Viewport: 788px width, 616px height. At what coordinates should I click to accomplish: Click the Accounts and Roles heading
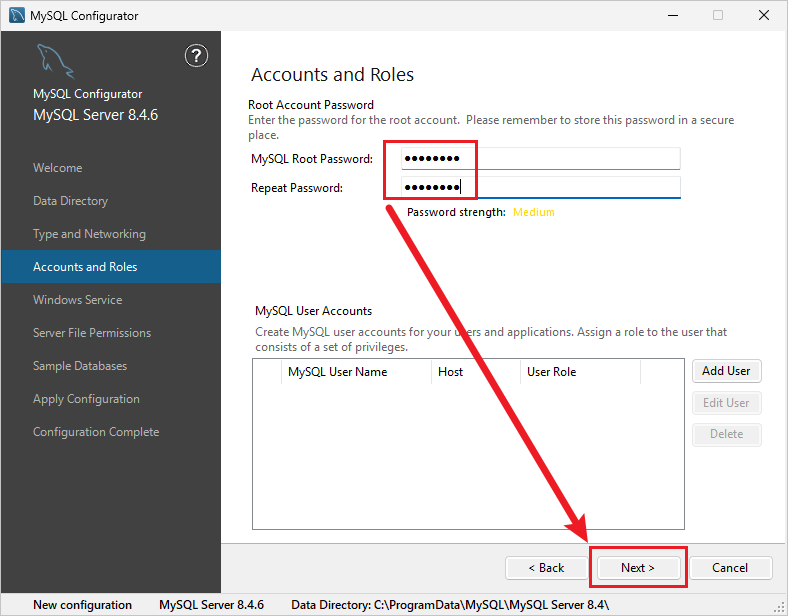[332, 74]
